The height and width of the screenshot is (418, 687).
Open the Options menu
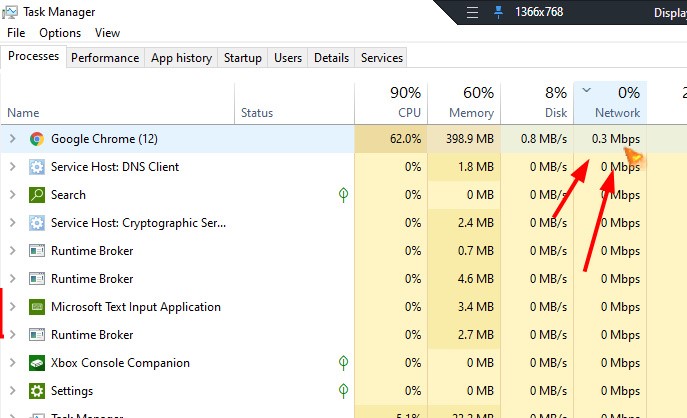click(60, 33)
